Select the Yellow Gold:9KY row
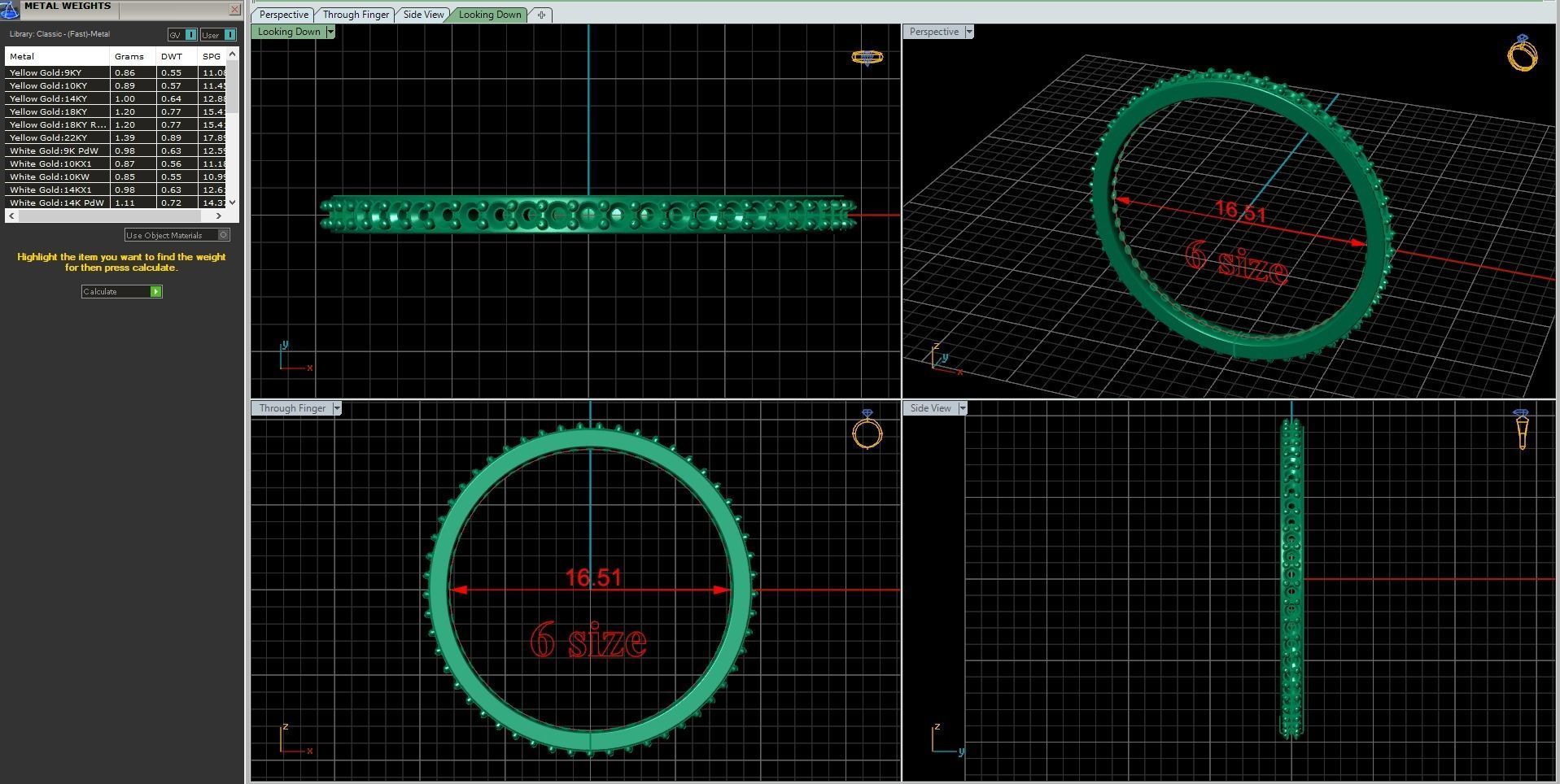The width and height of the screenshot is (1560, 784). [x=116, y=72]
